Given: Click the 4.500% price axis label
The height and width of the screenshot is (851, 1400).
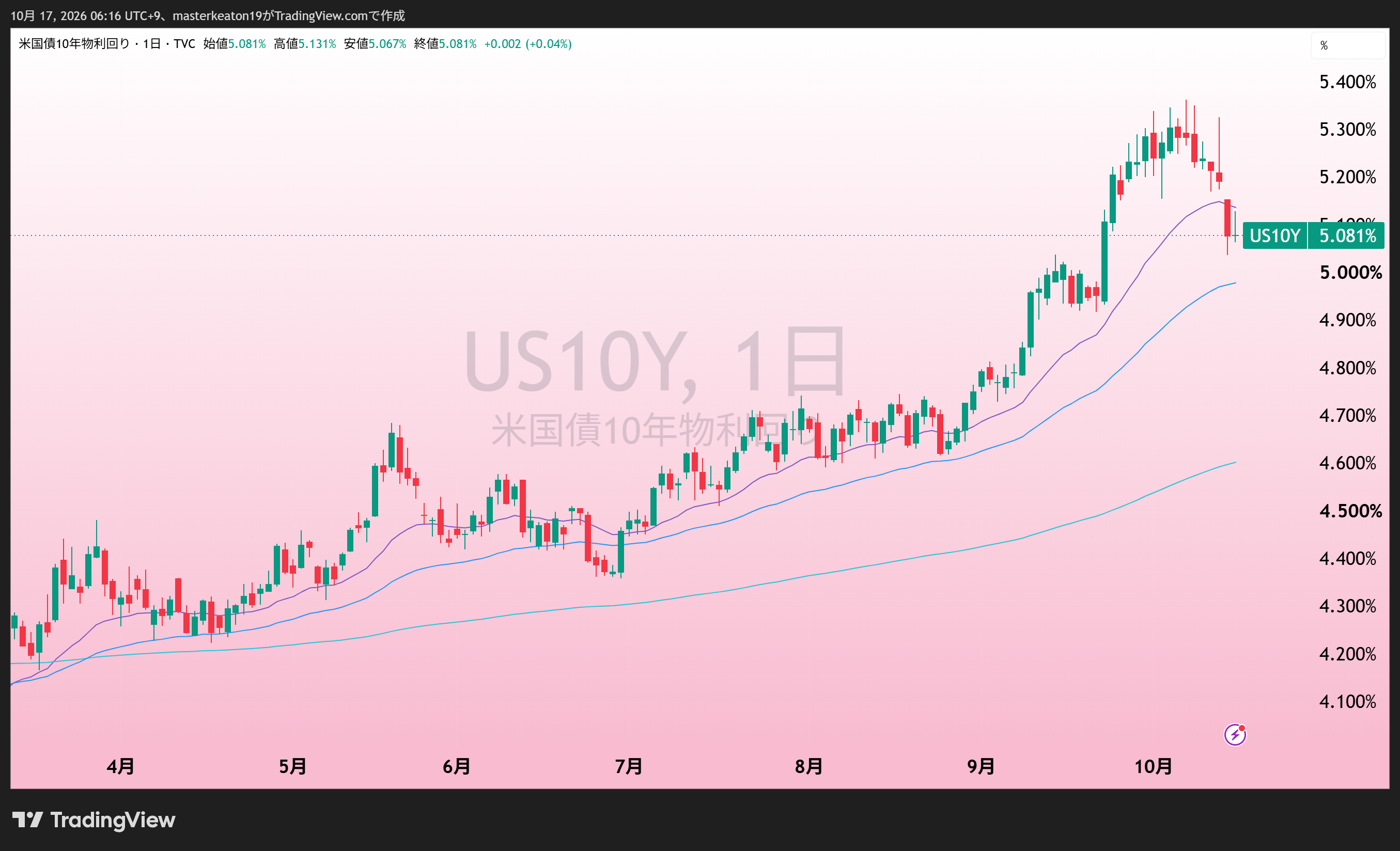Looking at the screenshot, I should pos(1350,511).
